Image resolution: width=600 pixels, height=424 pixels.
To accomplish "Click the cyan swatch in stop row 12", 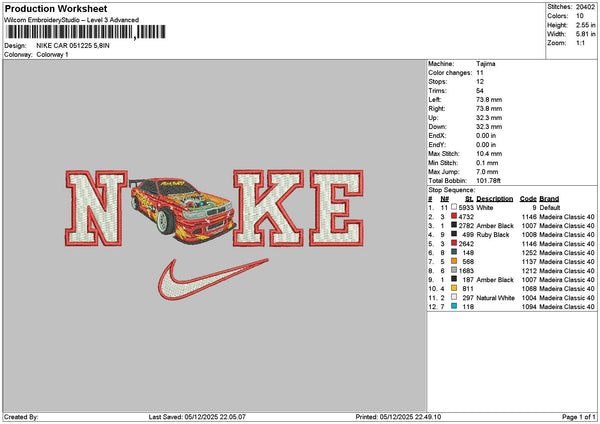I will [x=454, y=306].
